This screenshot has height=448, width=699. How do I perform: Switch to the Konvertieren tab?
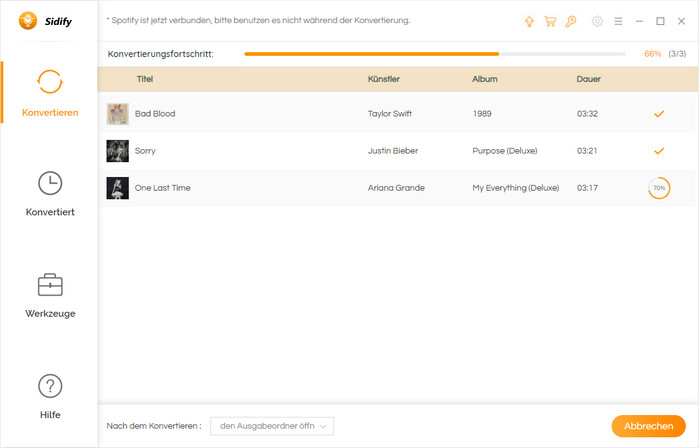[x=49, y=93]
